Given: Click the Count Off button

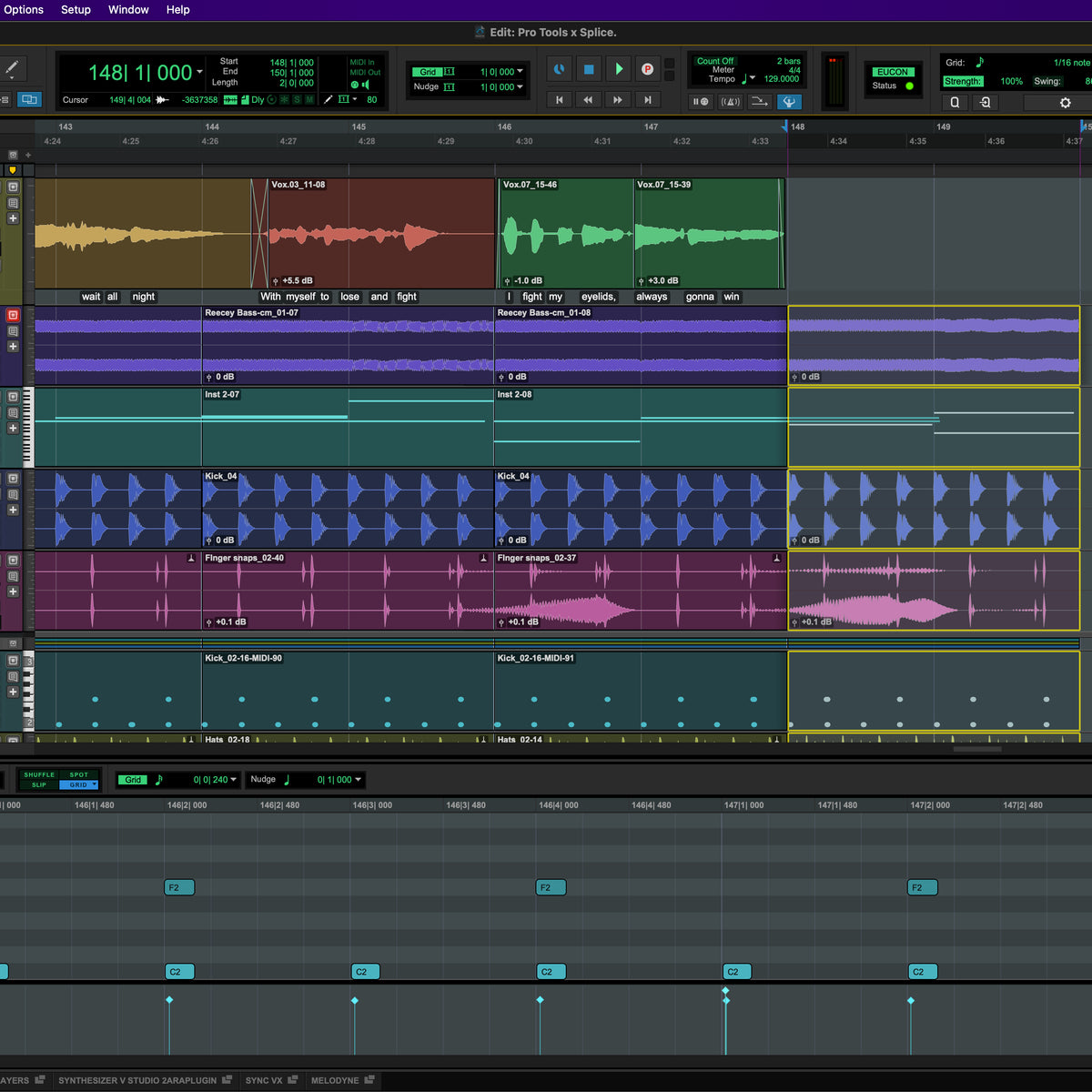Looking at the screenshot, I should 715,61.
